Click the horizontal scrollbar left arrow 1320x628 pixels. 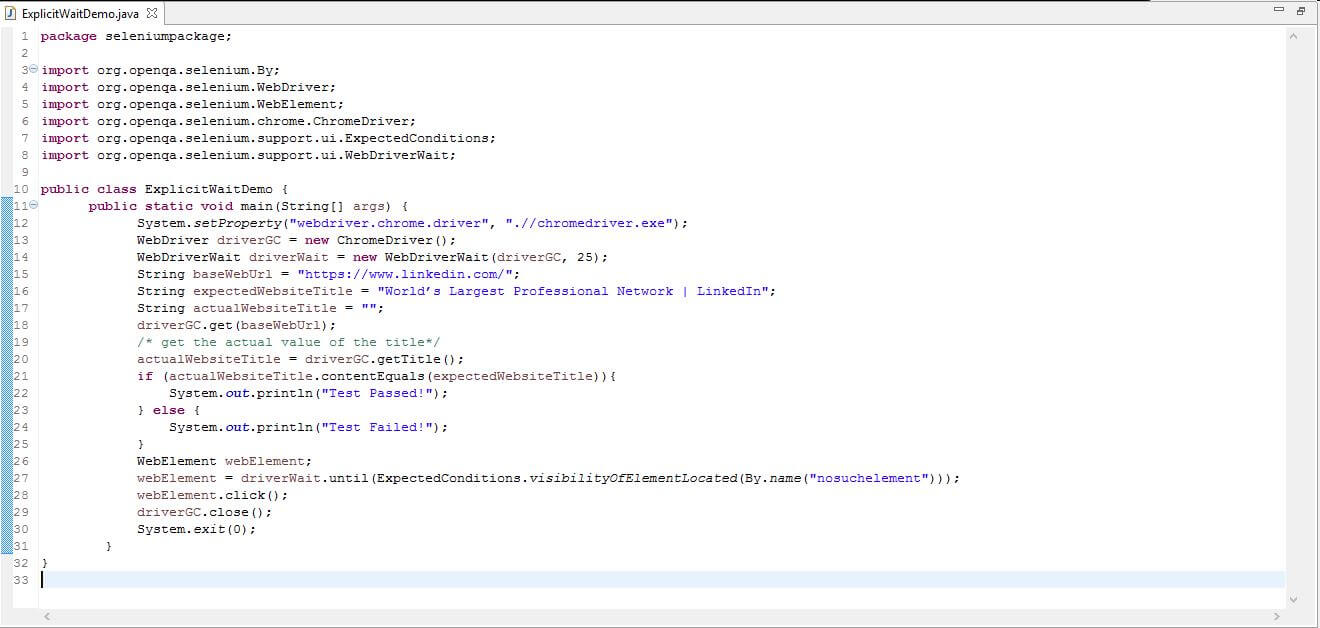click(45, 617)
